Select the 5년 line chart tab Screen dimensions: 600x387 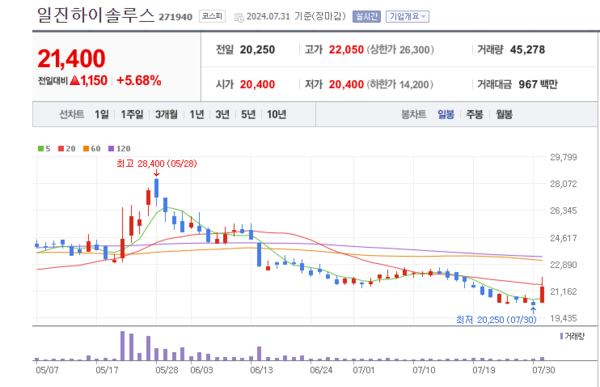coord(248,114)
